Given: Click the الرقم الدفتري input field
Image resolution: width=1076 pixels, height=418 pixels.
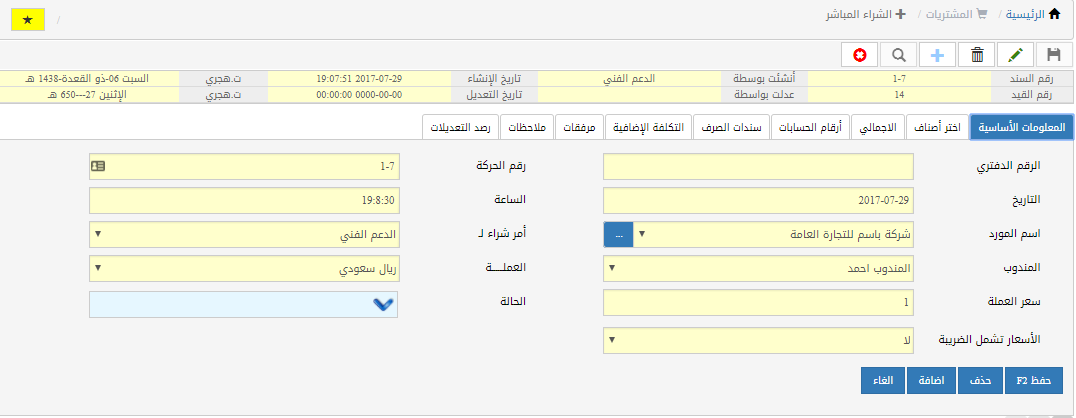Looking at the screenshot, I should [759, 166].
